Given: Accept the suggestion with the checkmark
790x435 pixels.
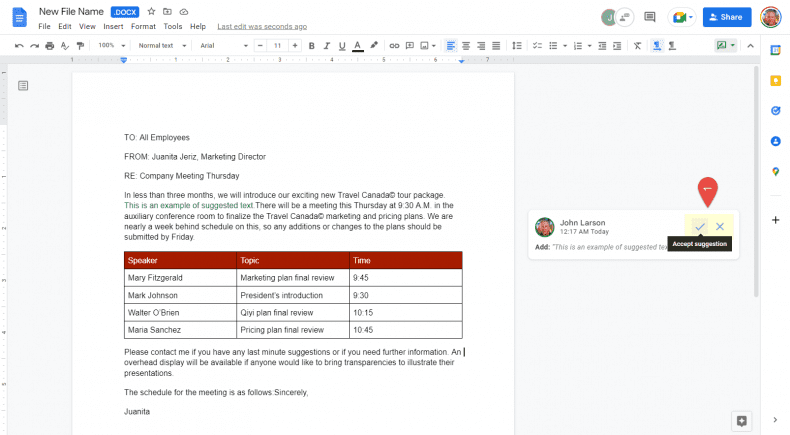Looking at the screenshot, I should pyautogui.click(x=700, y=227).
